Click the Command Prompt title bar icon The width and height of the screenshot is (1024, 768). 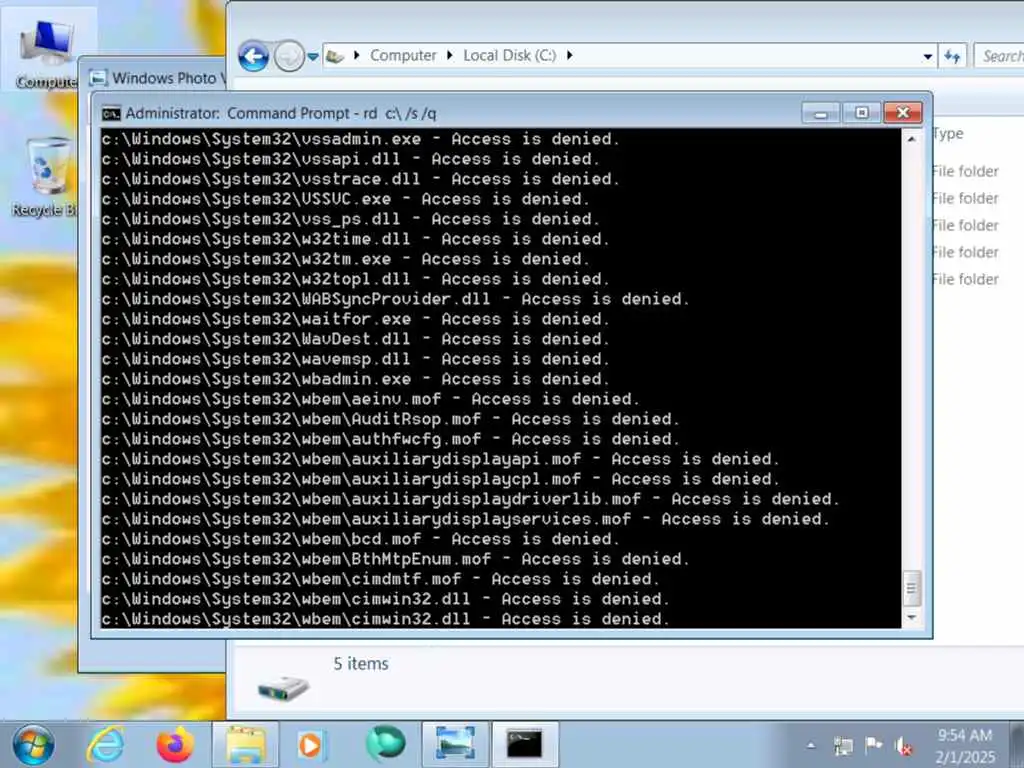coord(111,114)
